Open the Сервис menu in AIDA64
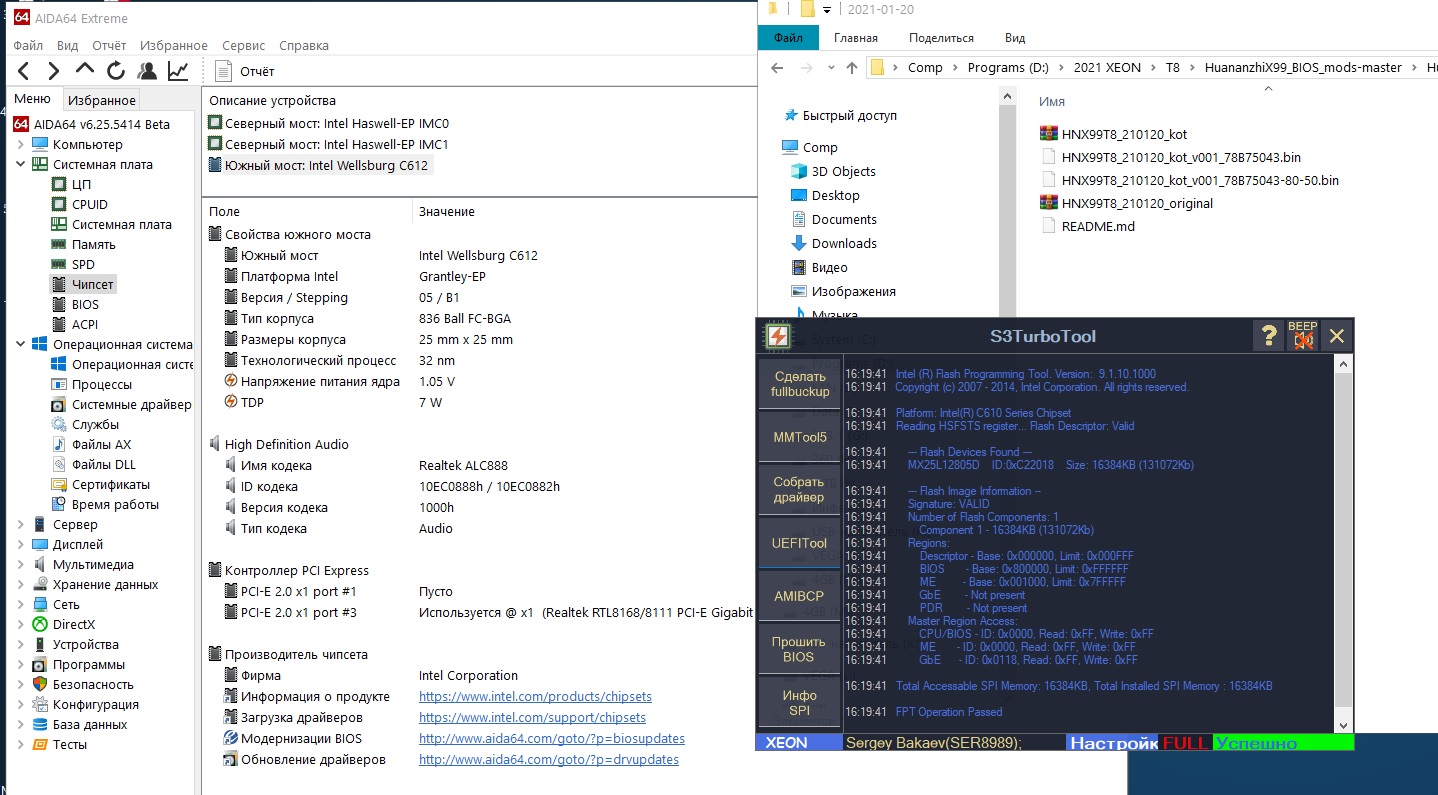This screenshot has width=1438, height=795. click(x=243, y=45)
